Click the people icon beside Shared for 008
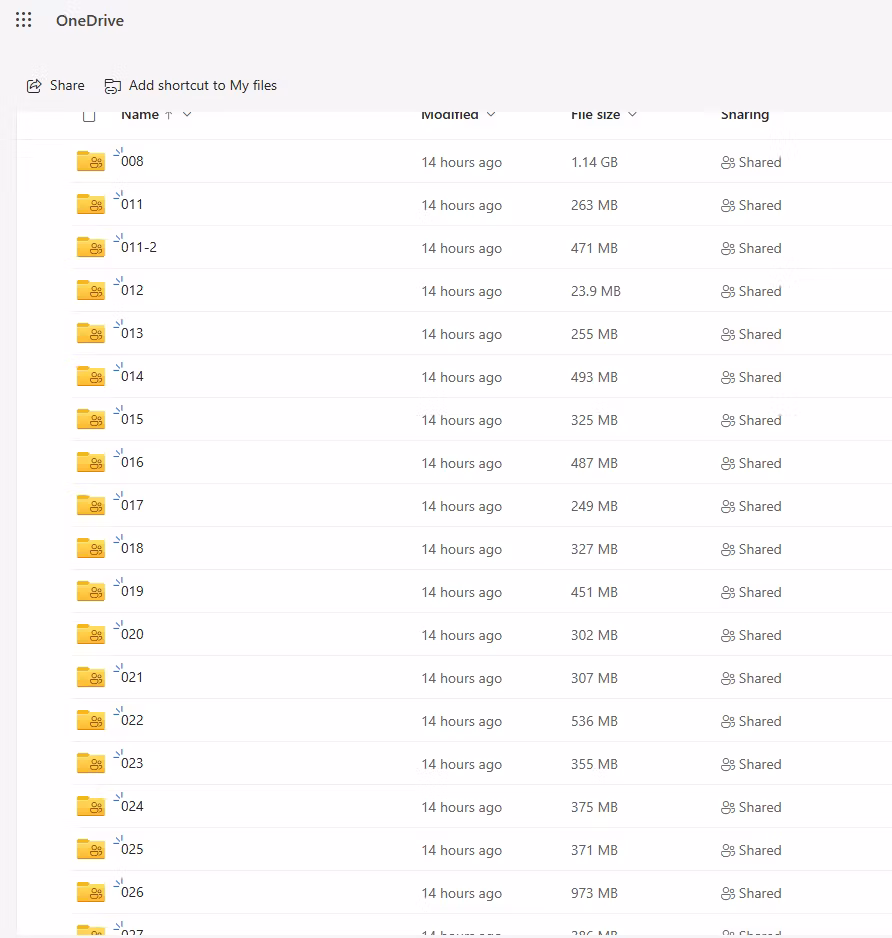 click(727, 163)
